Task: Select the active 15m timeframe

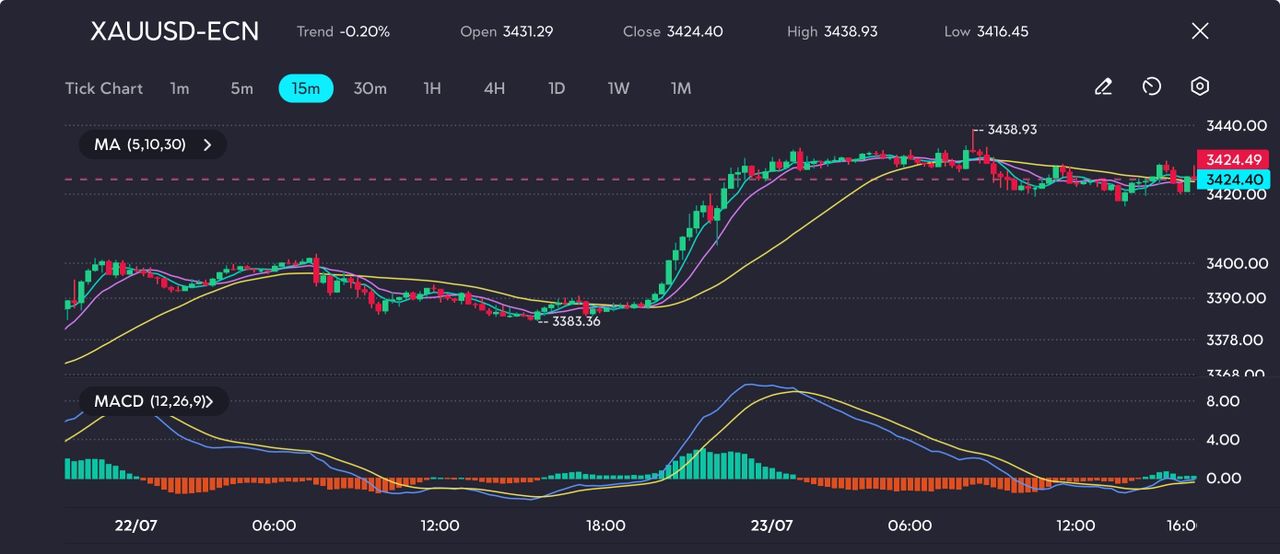Action: click(305, 88)
